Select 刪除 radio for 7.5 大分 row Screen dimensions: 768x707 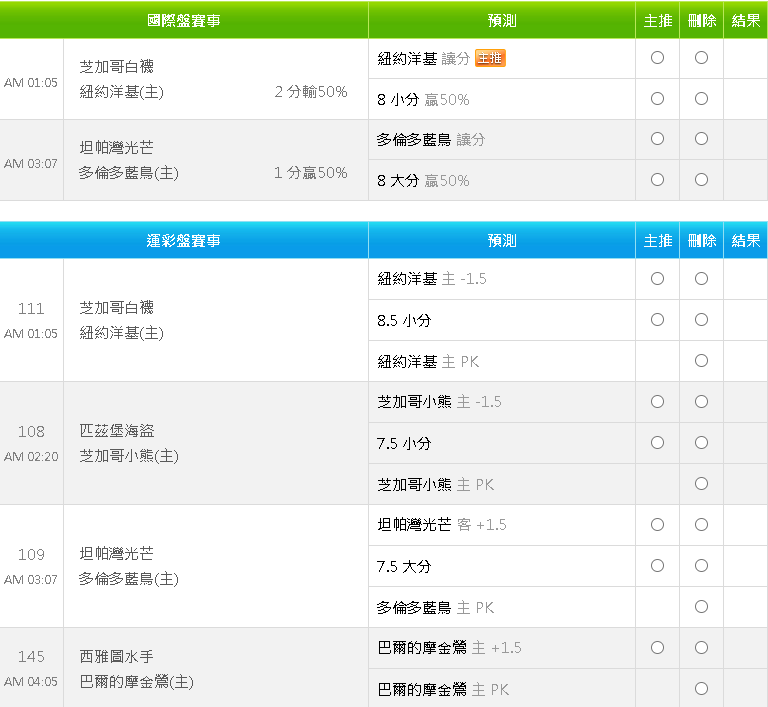(x=701, y=566)
